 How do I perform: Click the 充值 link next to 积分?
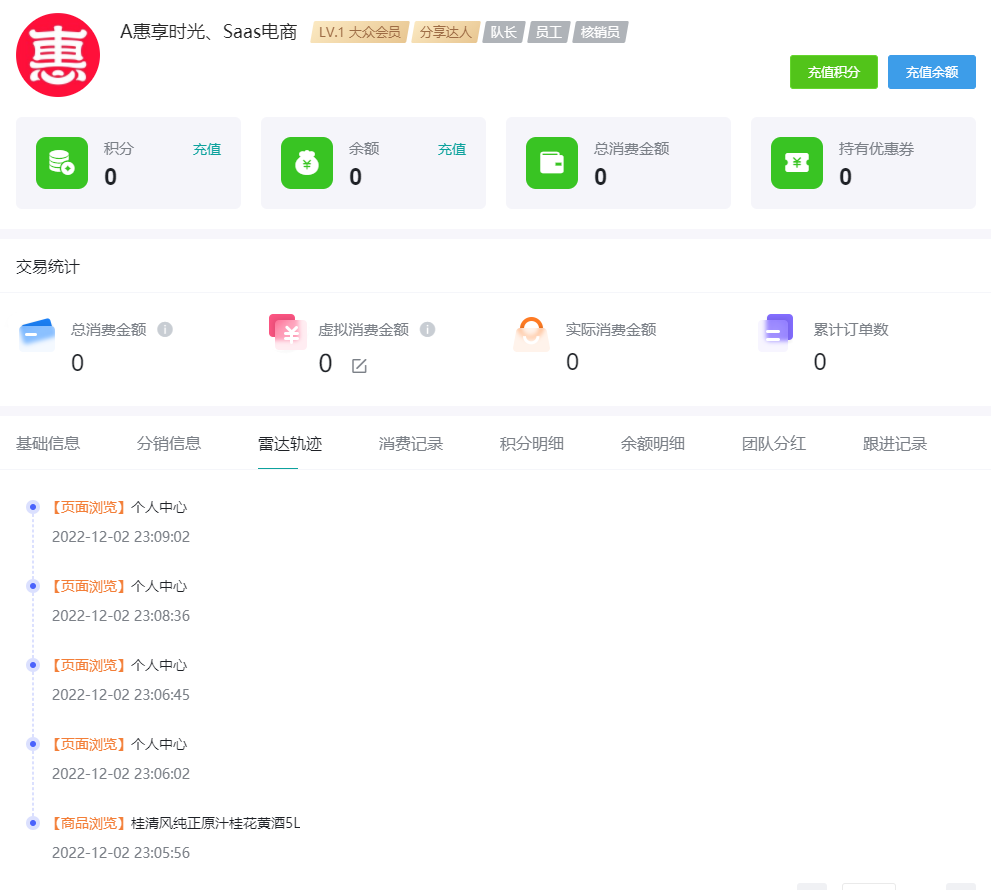207,148
